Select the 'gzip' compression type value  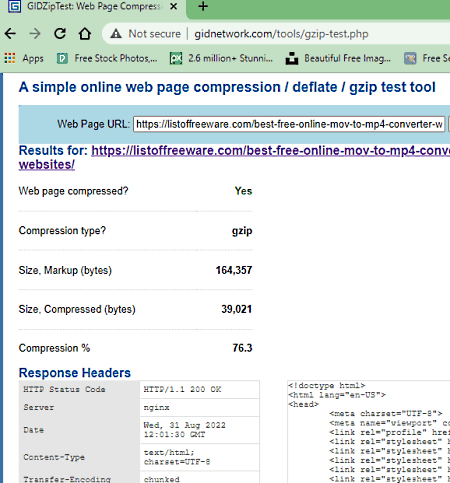coord(242,231)
